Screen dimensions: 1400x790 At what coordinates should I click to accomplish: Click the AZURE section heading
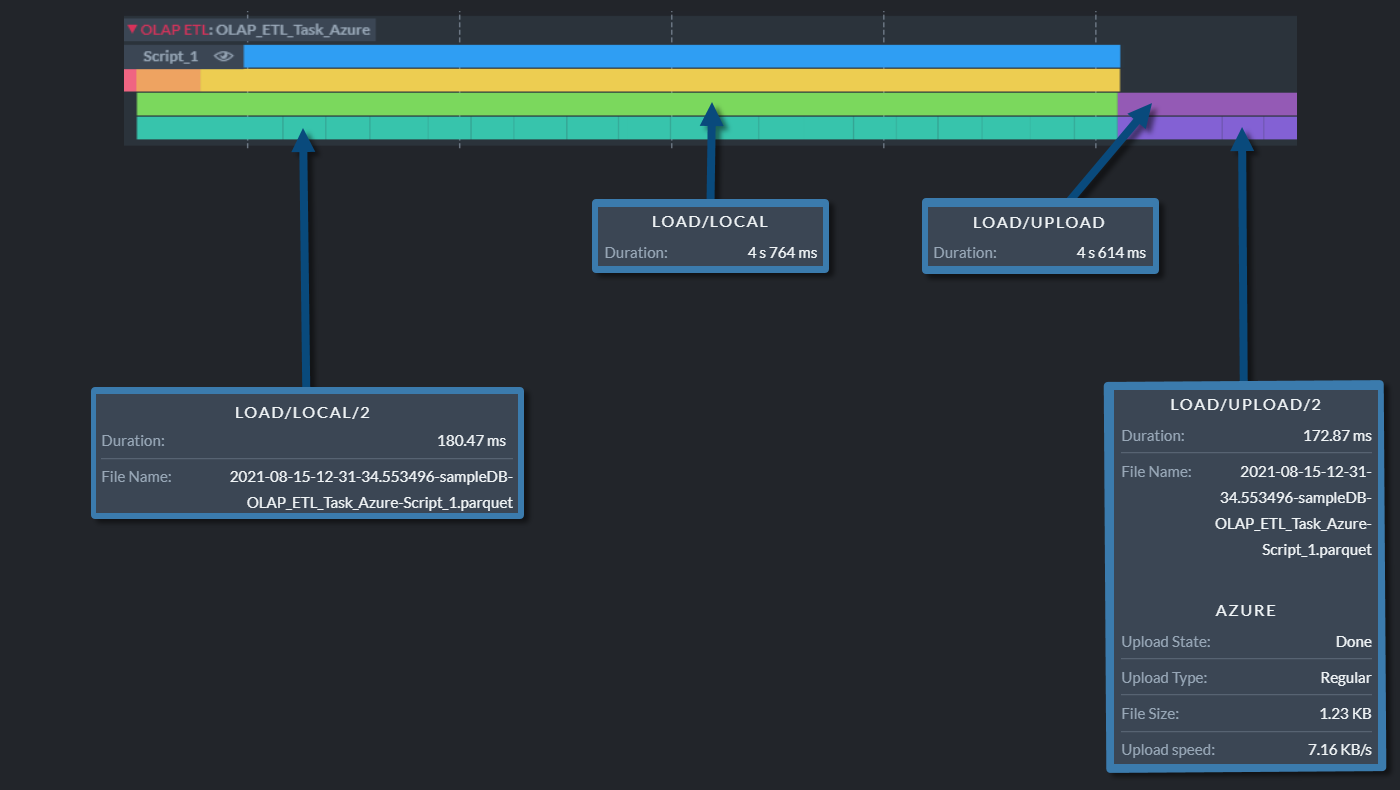click(x=1246, y=610)
